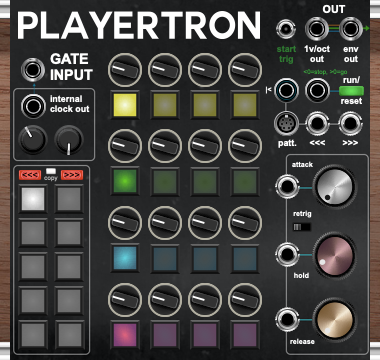Image resolution: width=380 pixels, height=360 pixels.
Task: Click the small white copy button
Action: (x=51, y=171)
